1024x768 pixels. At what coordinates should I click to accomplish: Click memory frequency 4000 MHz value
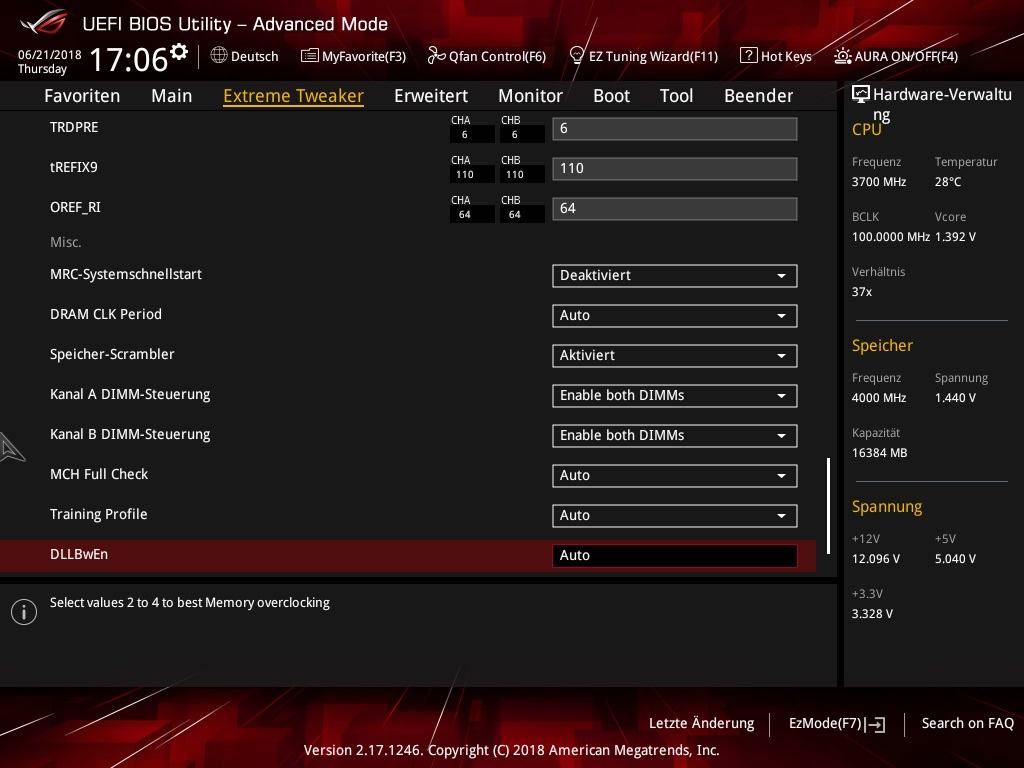point(879,398)
